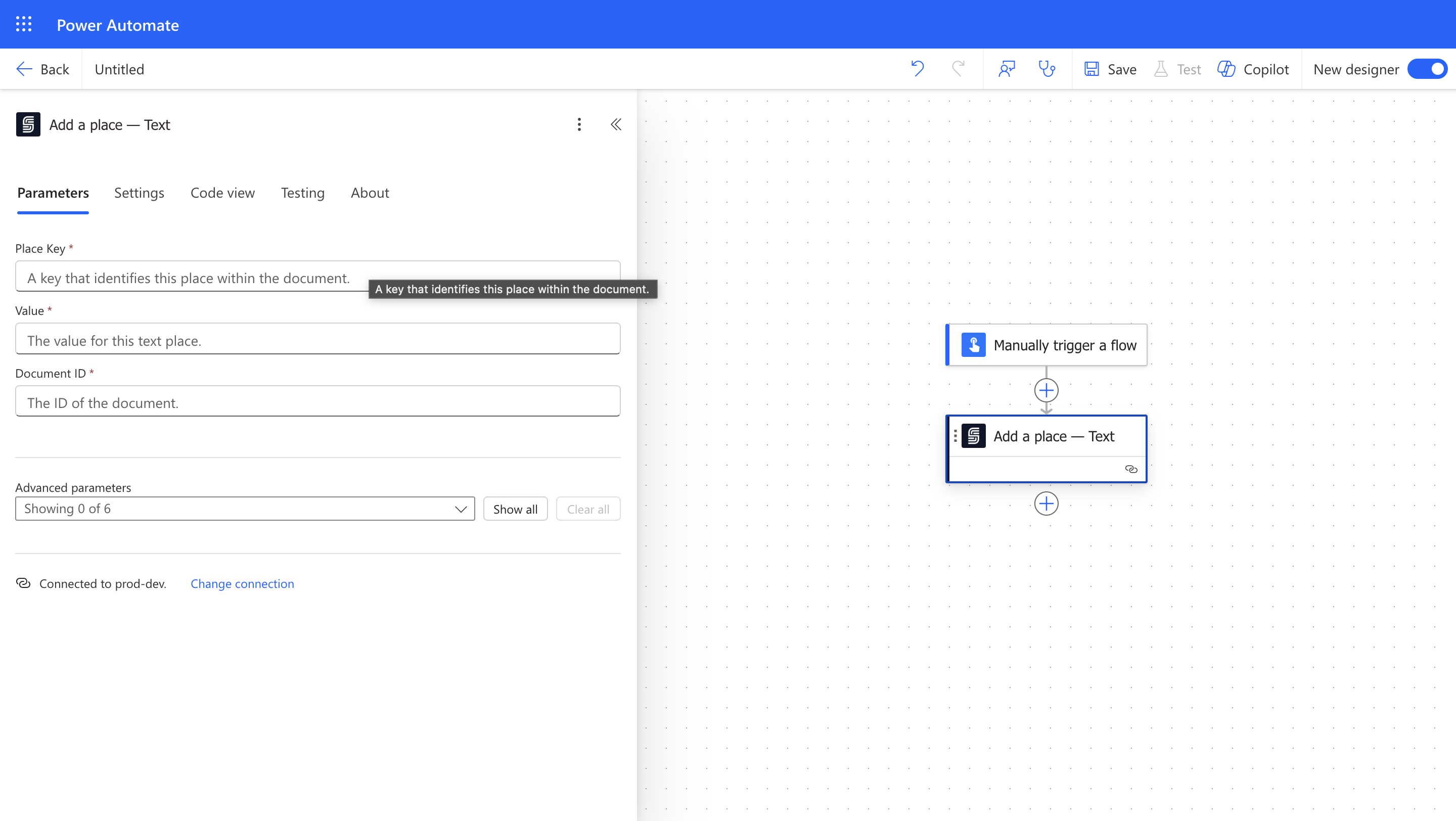
Task: Select the Manually trigger a flow card
Action: click(1047, 345)
